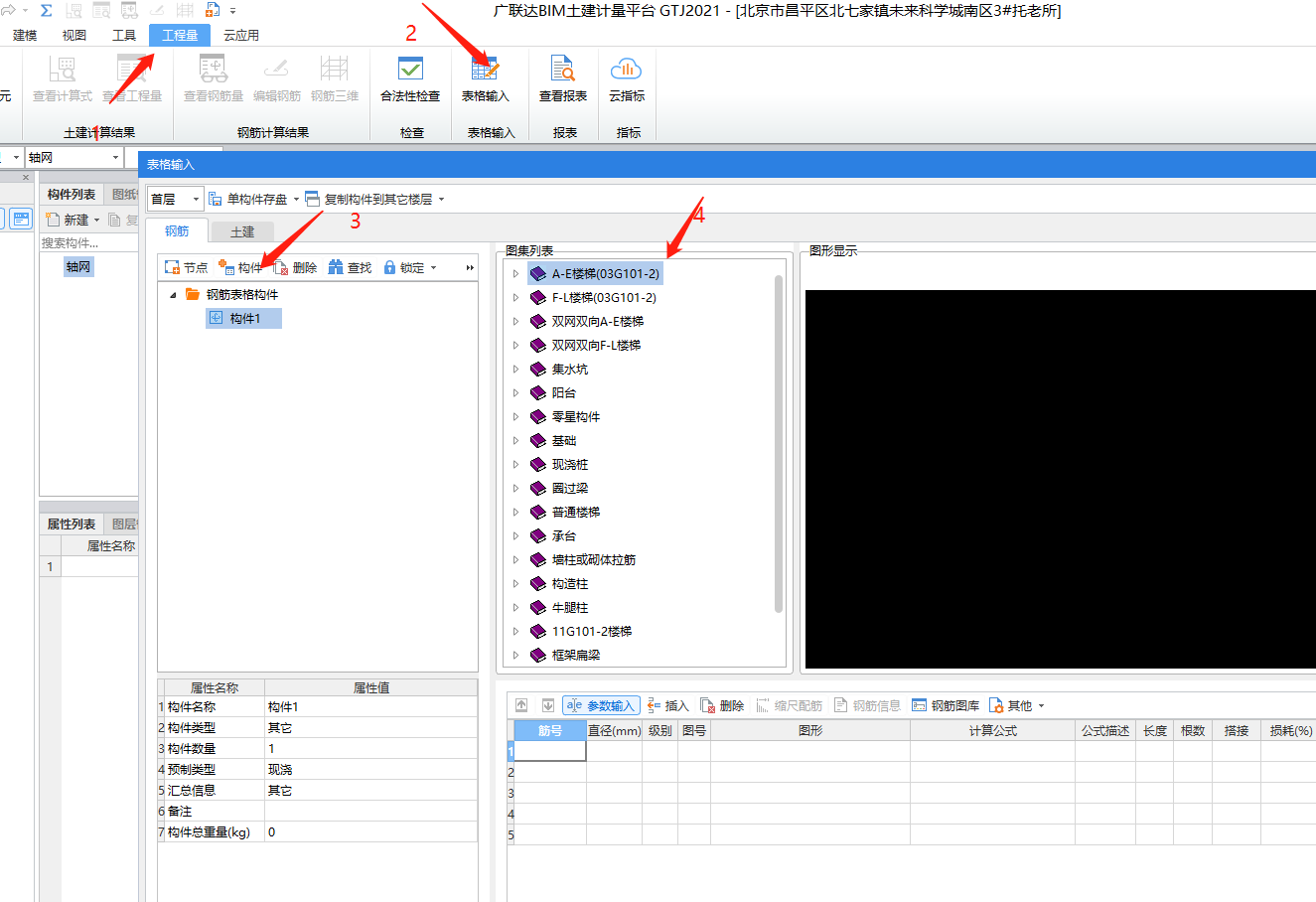Open 表格输入 table input tool

coord(485,79)
